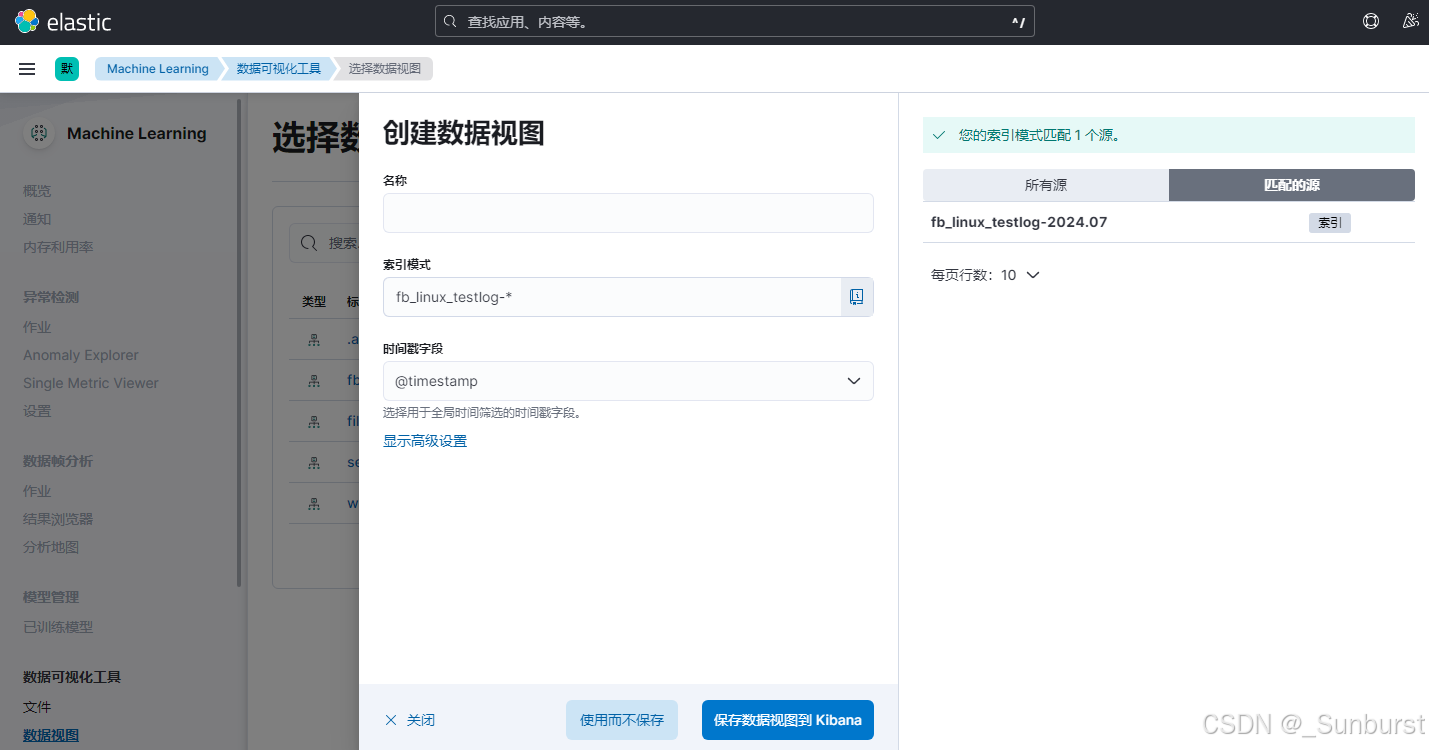Click the 默 space avatar icon
Viewport: 1429px width, 750px height.
pyautogui.click(x=66, y=68)
